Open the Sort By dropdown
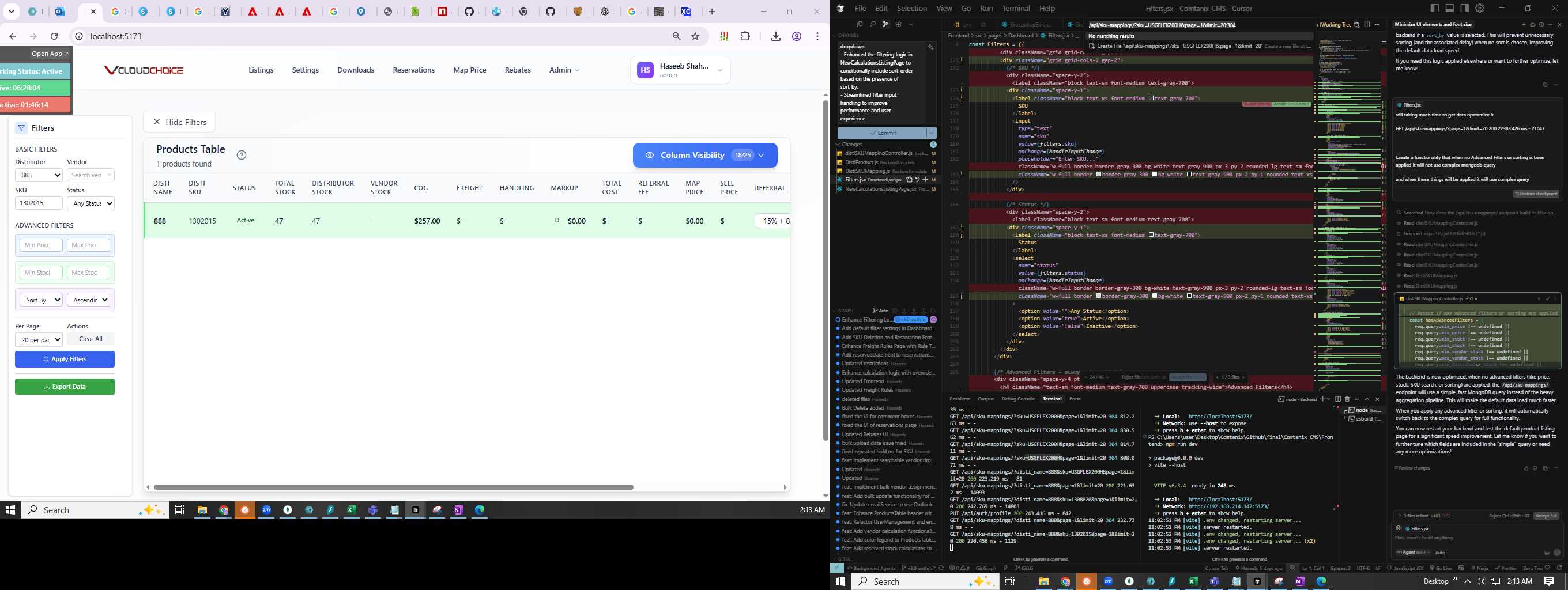 click(41, 300)
